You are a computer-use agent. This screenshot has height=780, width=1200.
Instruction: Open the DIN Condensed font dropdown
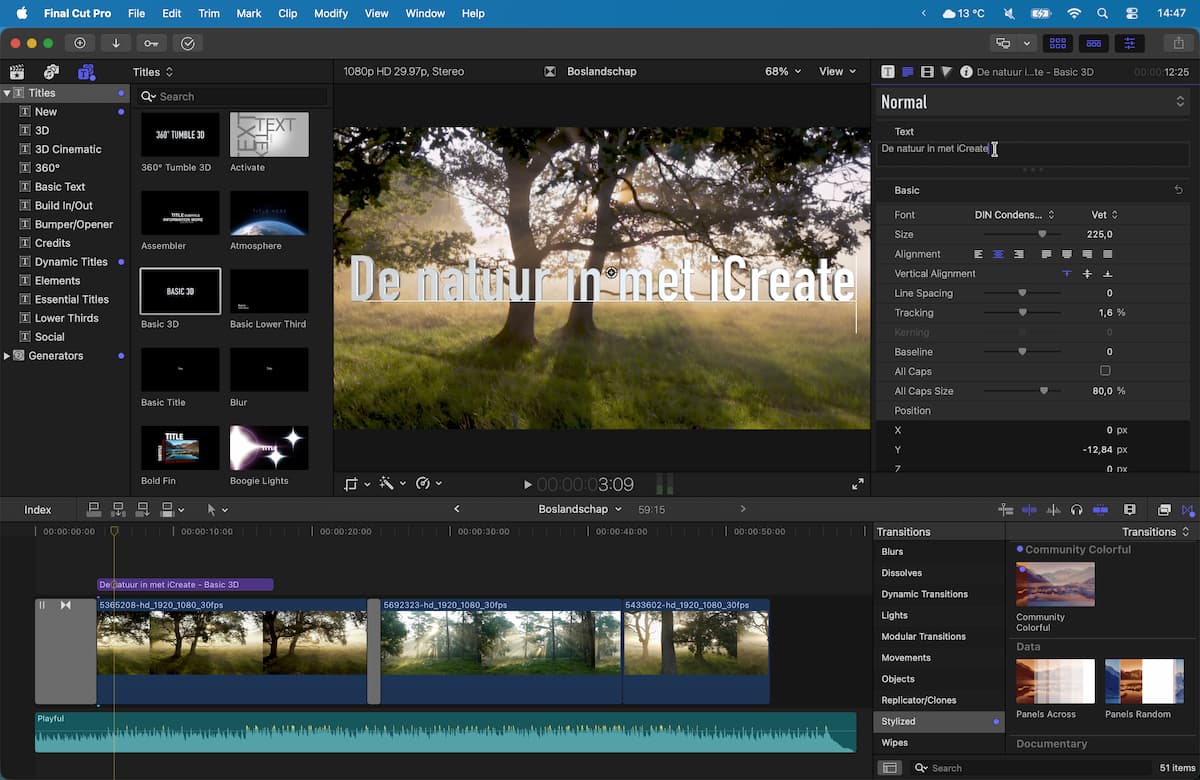[1015, 215]
